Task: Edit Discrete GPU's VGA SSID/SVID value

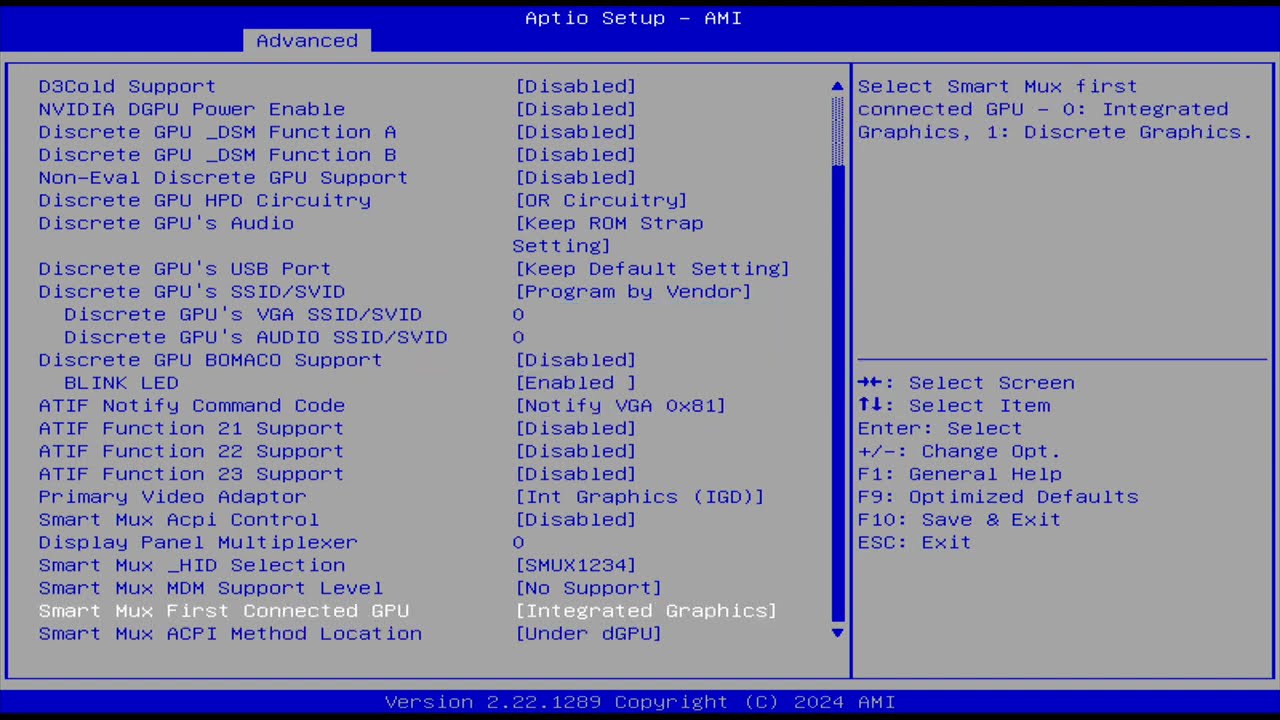Action: 518,314
